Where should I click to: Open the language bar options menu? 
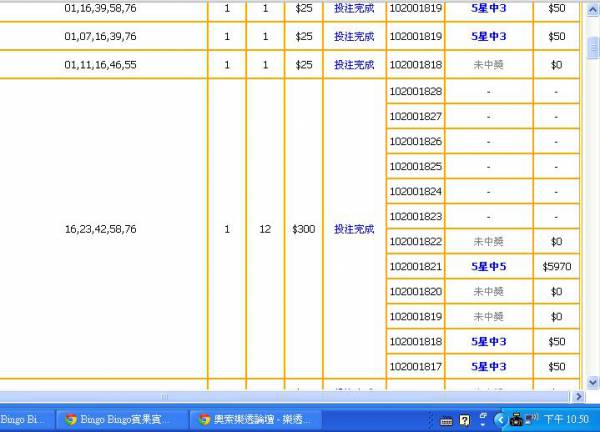click(x=482, y=418)
